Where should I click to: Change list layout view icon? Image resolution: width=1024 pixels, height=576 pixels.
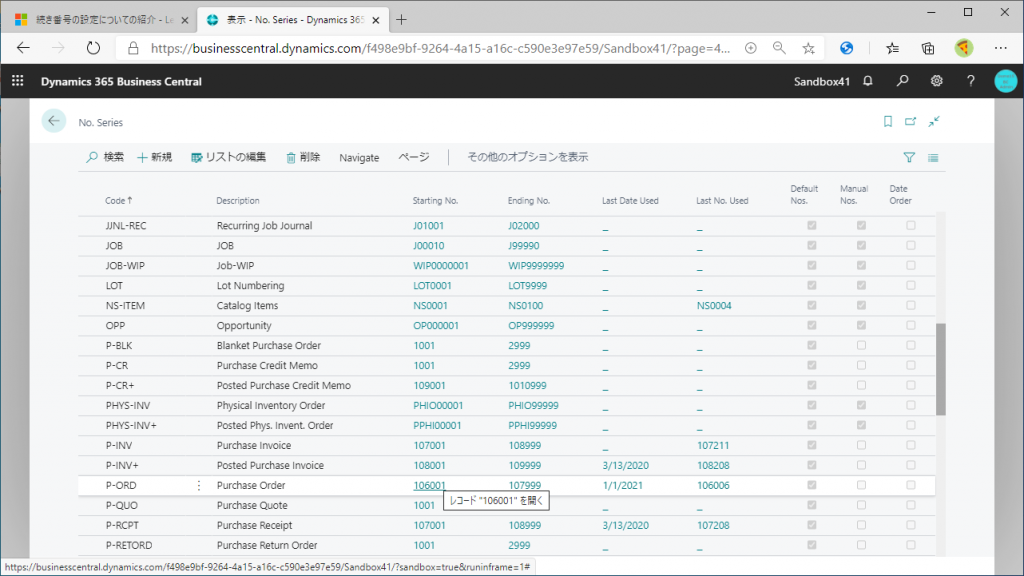click(x=933, y=157)
